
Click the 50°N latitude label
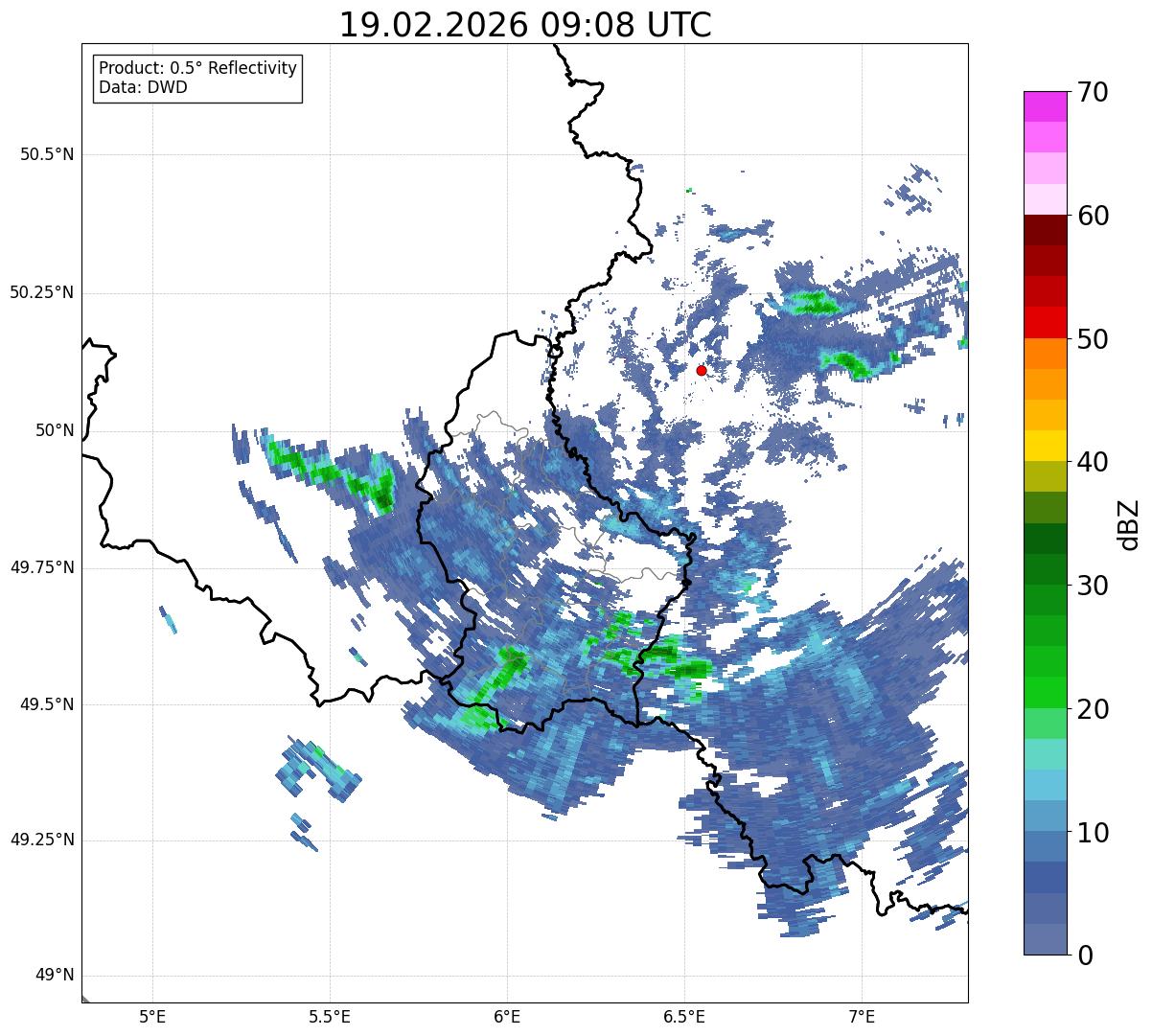[x=55, y=430]
